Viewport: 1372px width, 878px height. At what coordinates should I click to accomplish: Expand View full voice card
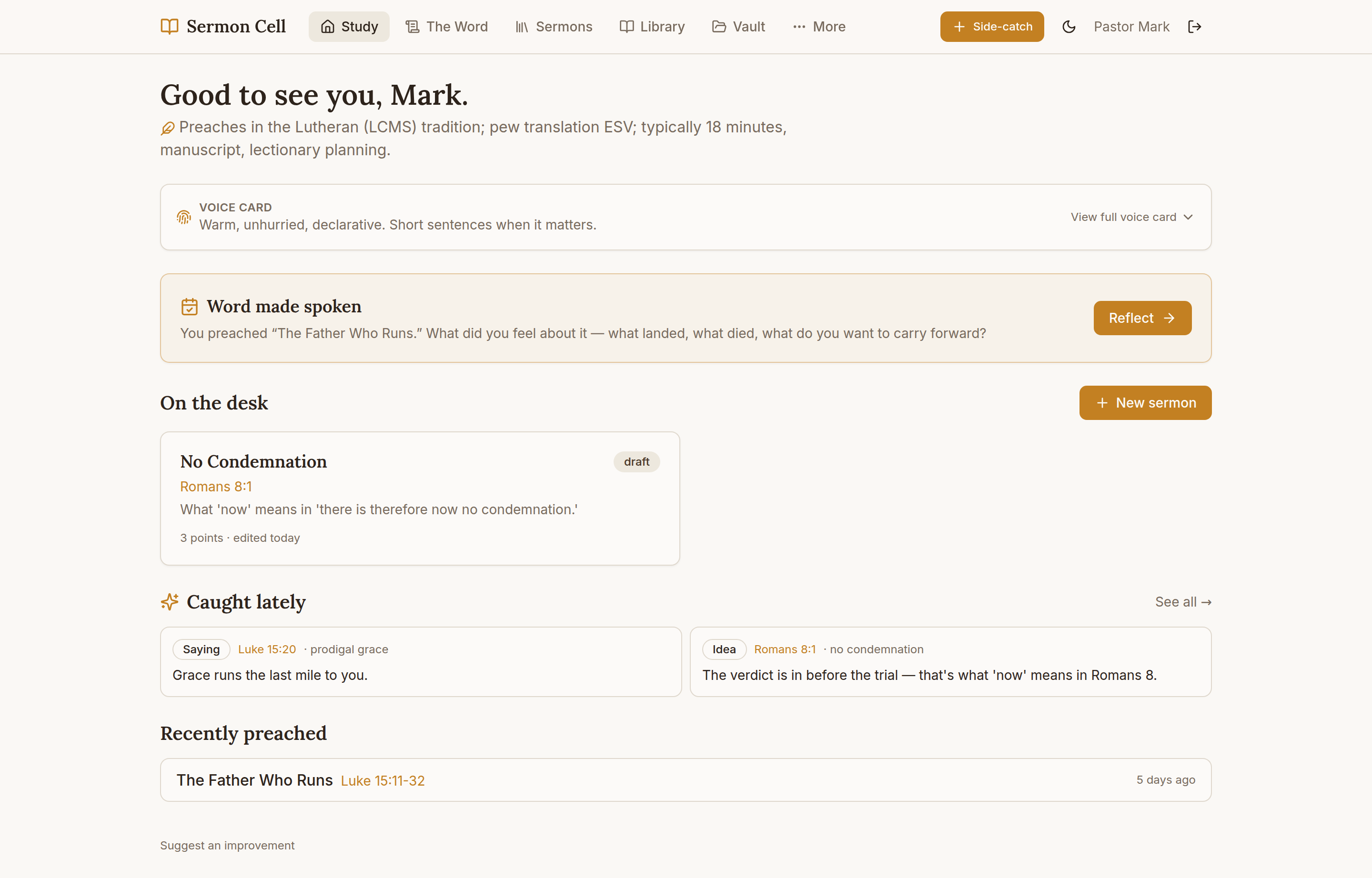[x=1132, y=217]
